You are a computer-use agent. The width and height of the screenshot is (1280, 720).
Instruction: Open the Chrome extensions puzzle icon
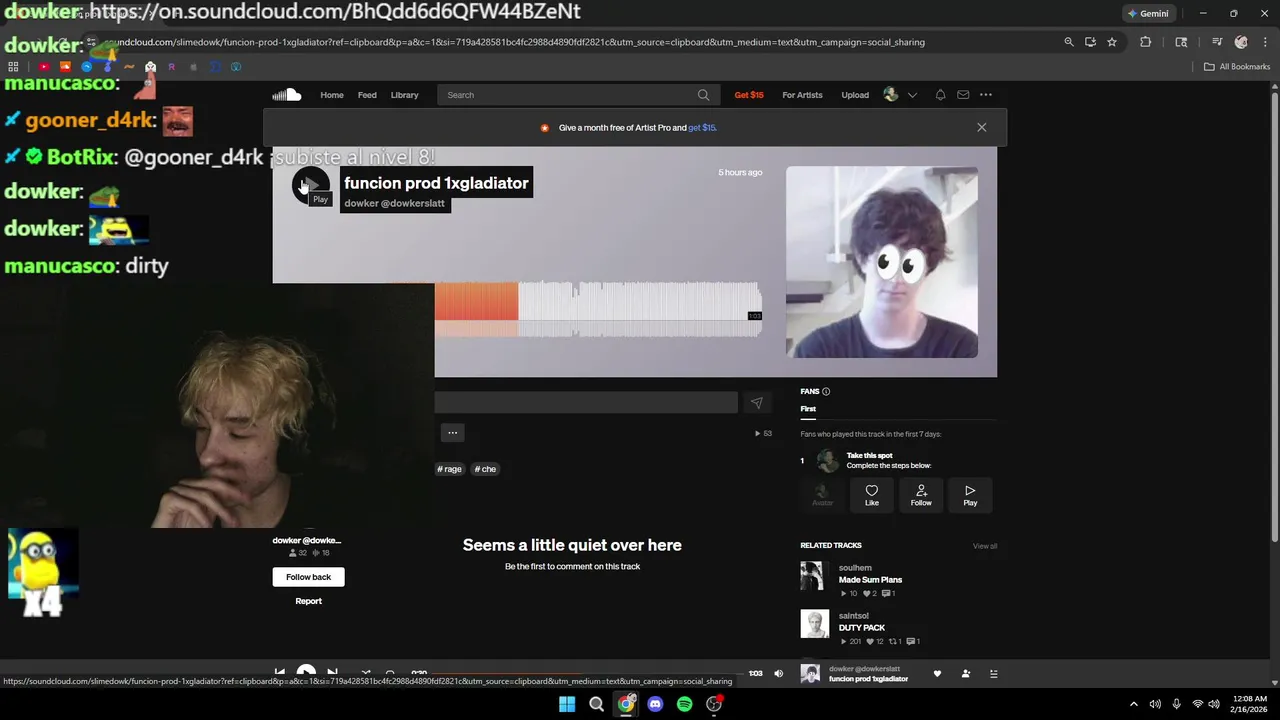(1146, 42)
